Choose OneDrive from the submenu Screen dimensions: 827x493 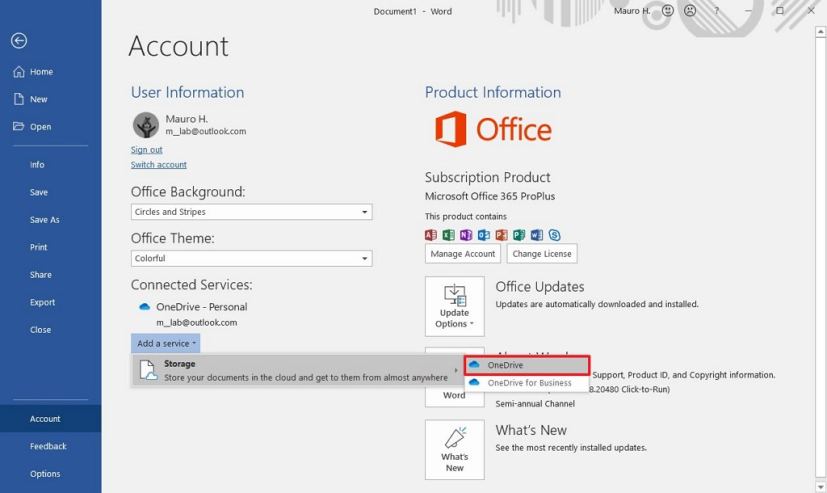527,365
